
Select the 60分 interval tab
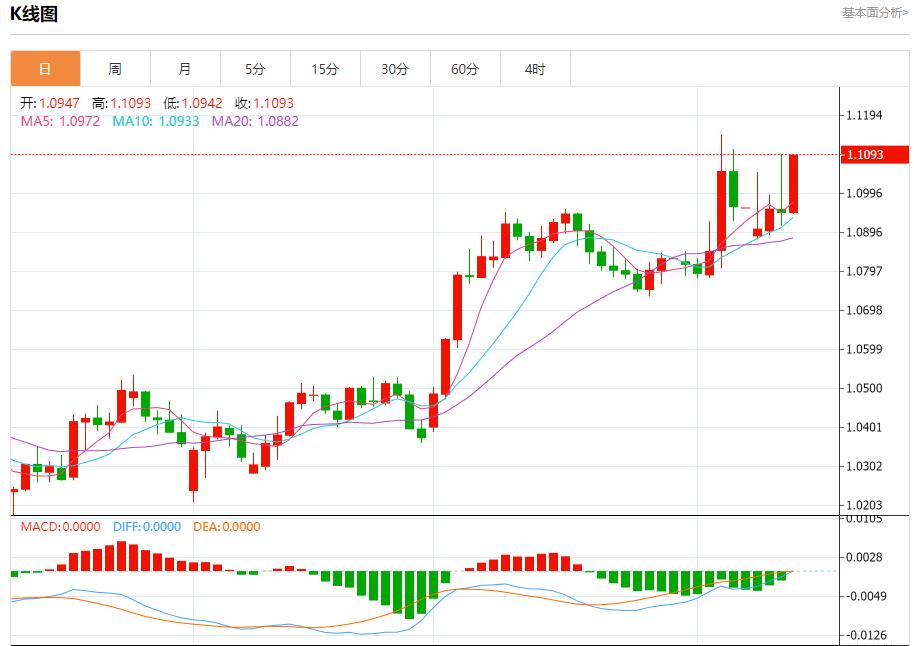[465, 69]
